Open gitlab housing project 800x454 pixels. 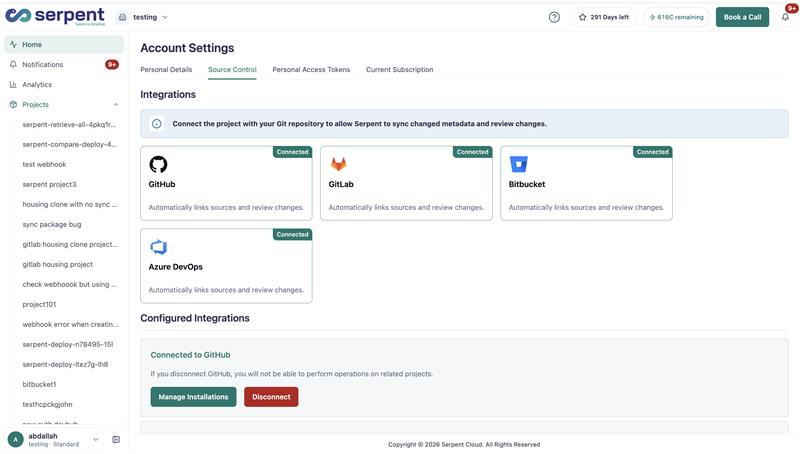[x=58, y=264]
